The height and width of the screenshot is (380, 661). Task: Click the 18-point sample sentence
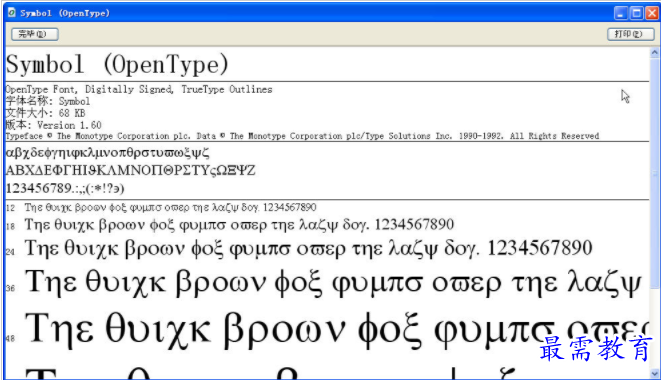coord(239,224)
